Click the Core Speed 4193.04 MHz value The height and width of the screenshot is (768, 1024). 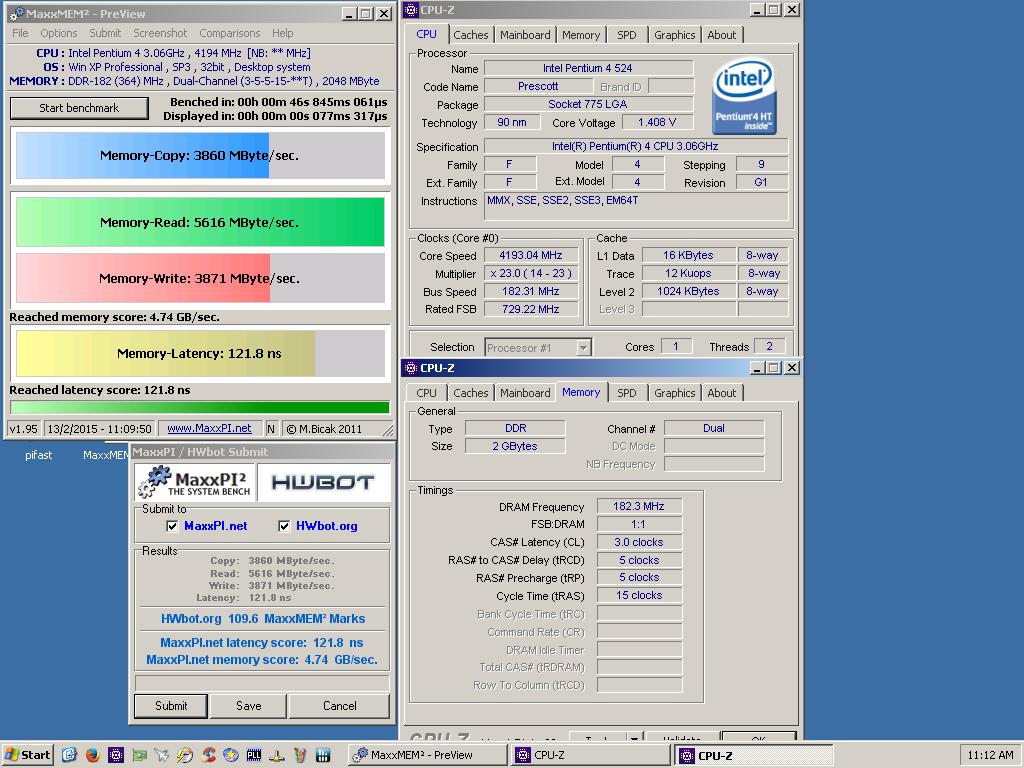(531, 255)
